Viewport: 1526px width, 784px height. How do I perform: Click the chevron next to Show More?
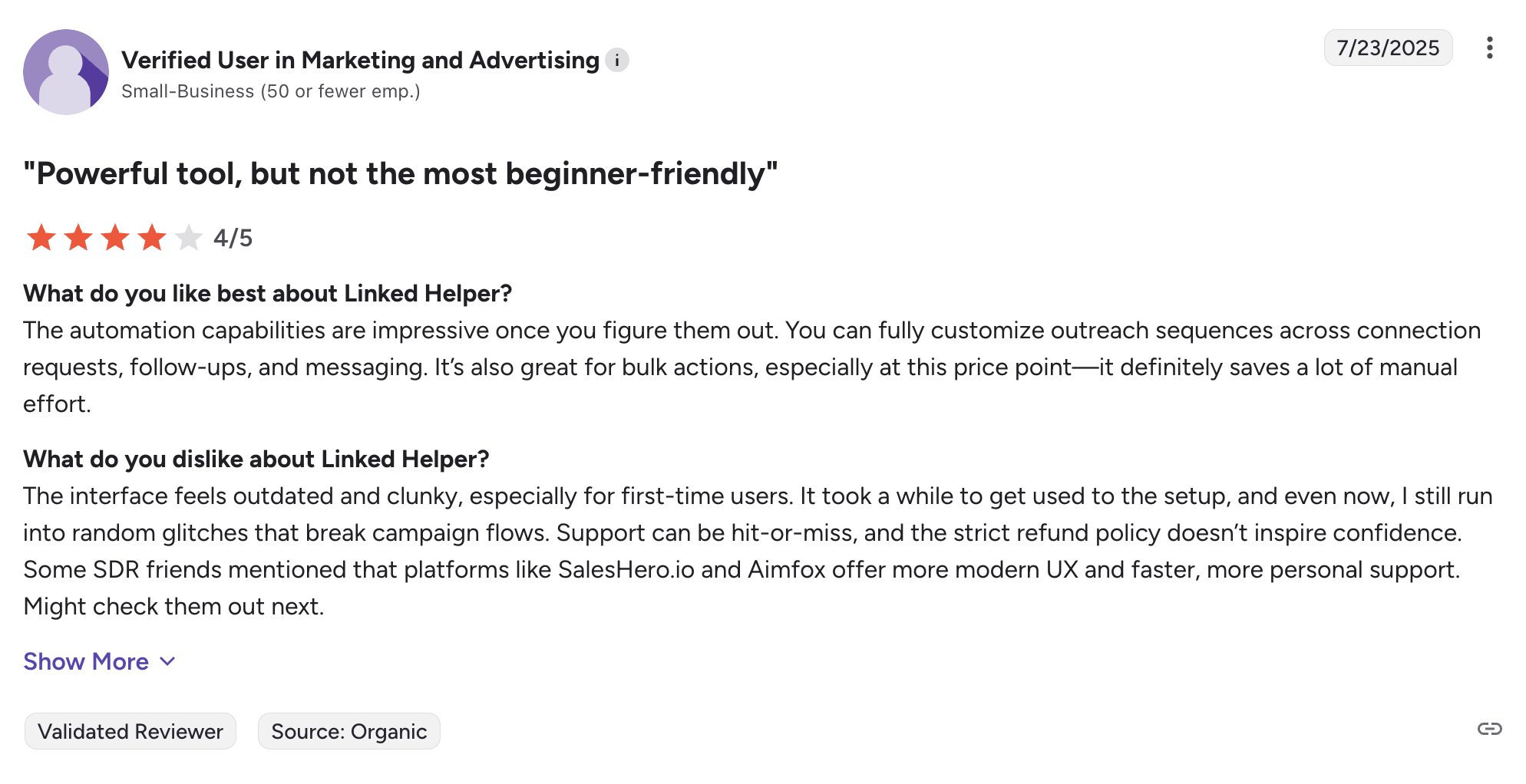coord(168,661)
